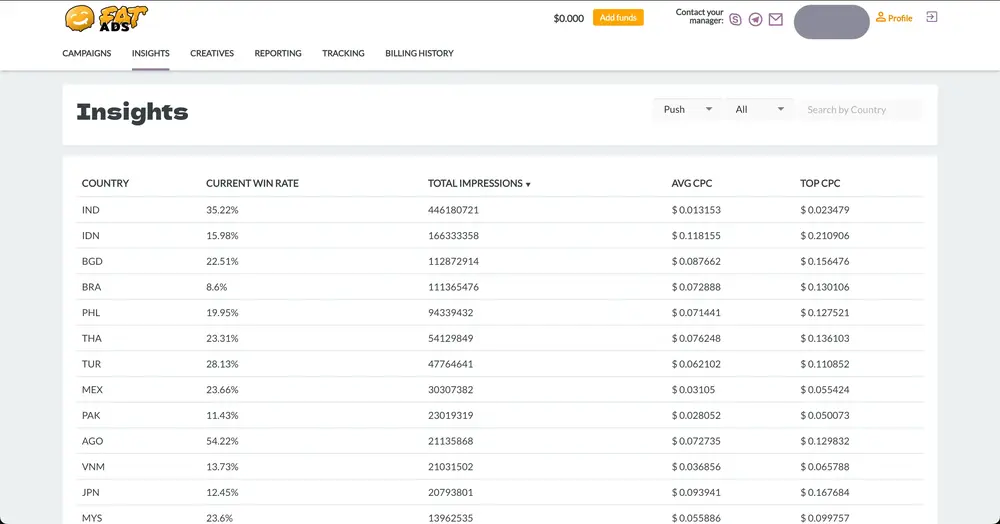Image resolution: width=1000 pixels, height=524 pixels.
Task: Expand the Push format dropdown
Action: (x=688, y=110)
